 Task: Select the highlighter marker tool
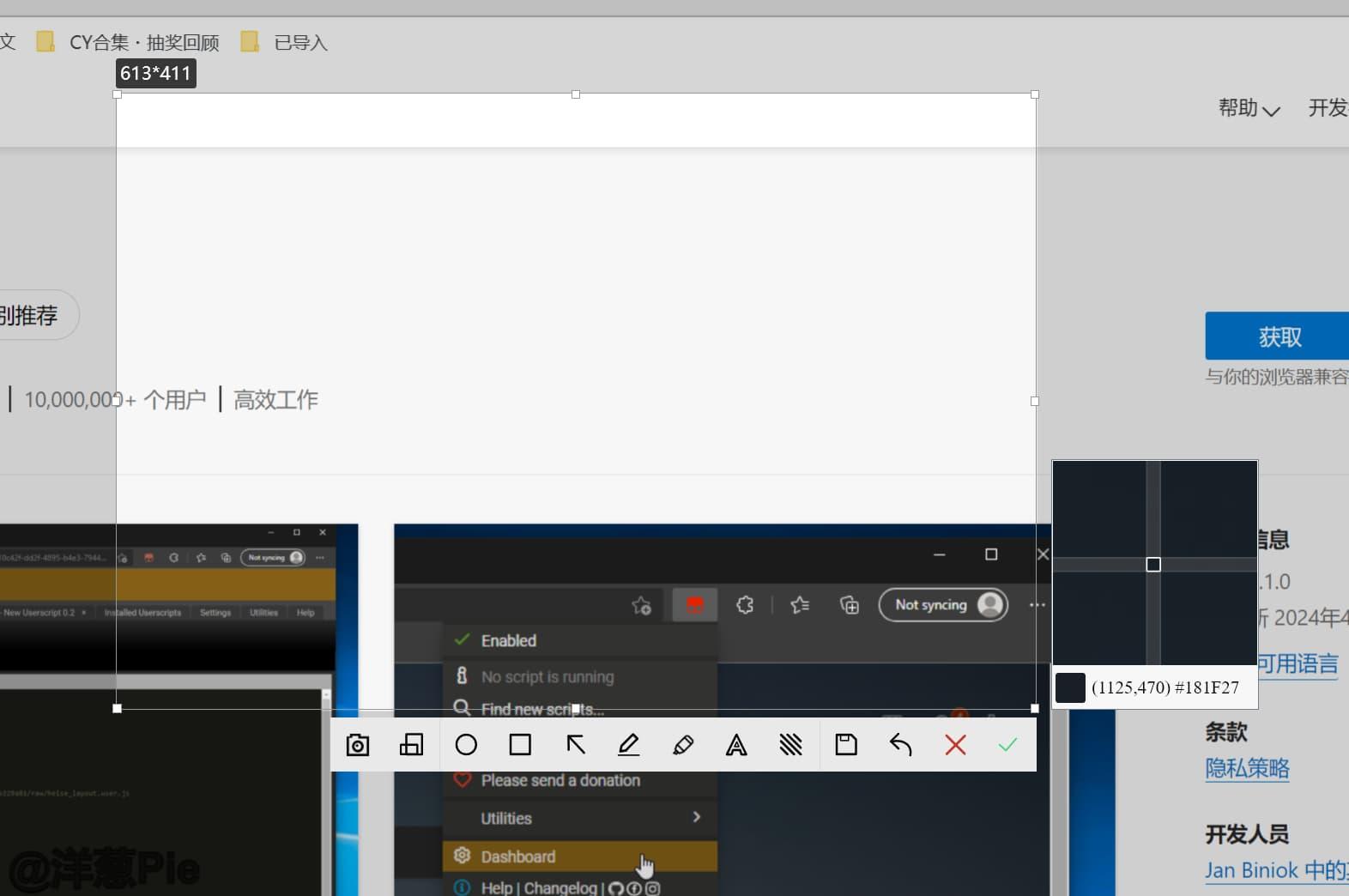[x=683, y=745]
